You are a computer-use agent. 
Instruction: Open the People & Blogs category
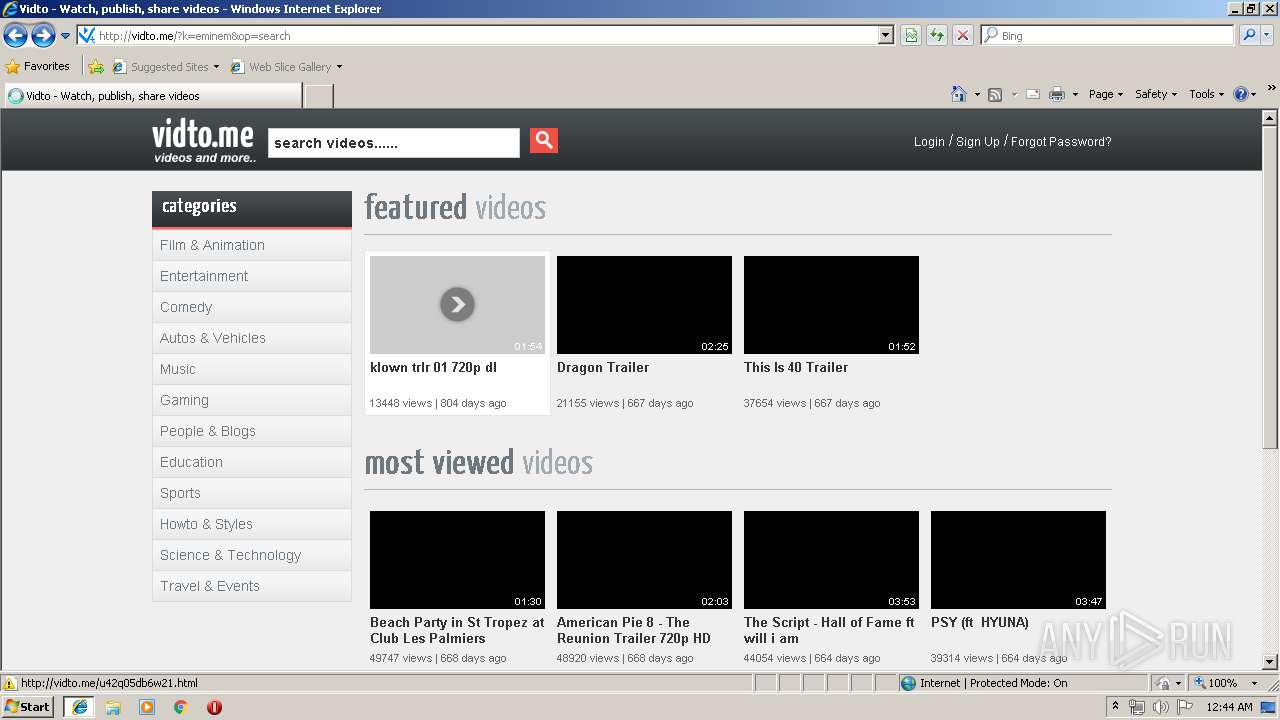(252, 431)
